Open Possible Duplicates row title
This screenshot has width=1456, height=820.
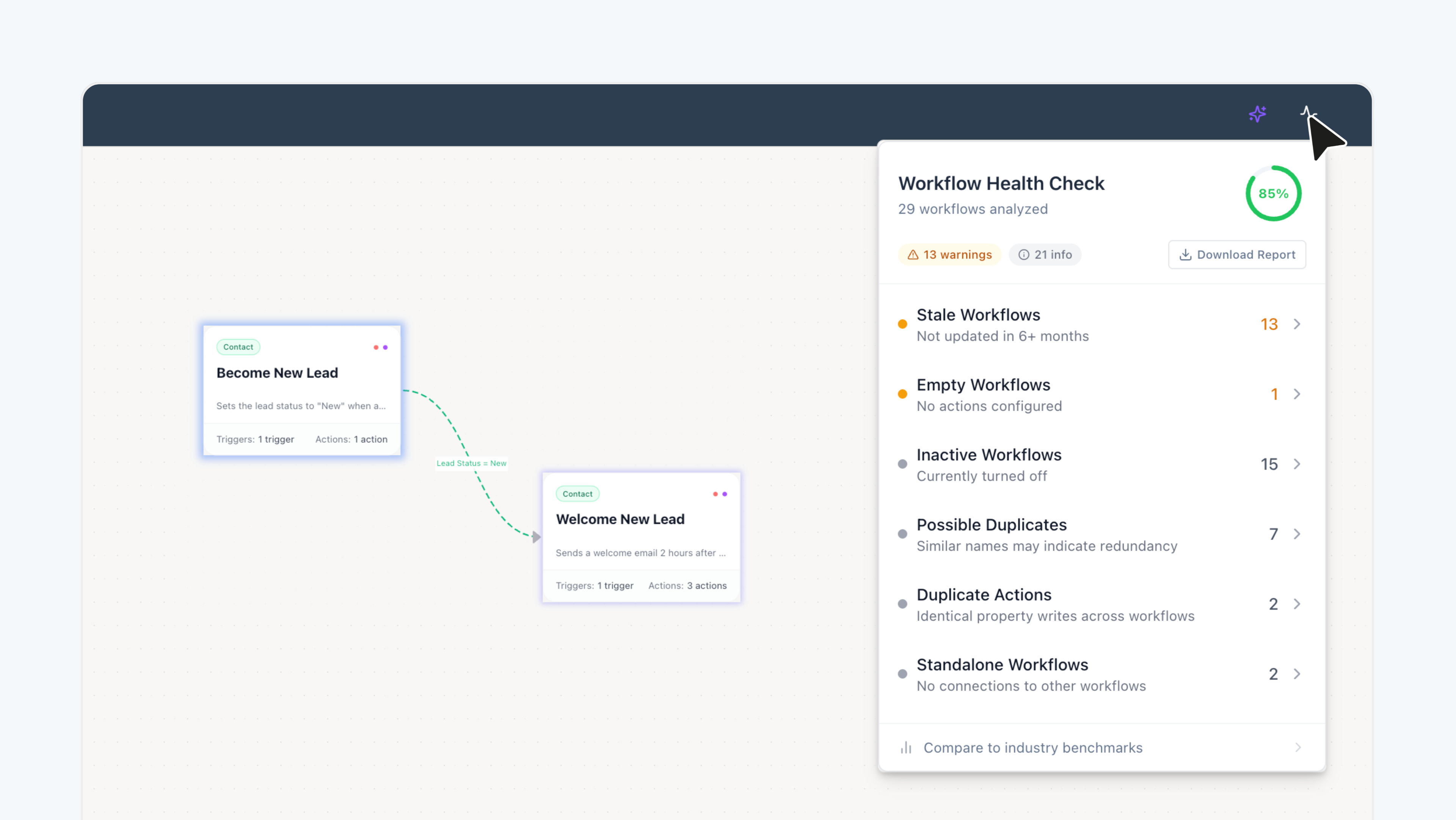992,525
